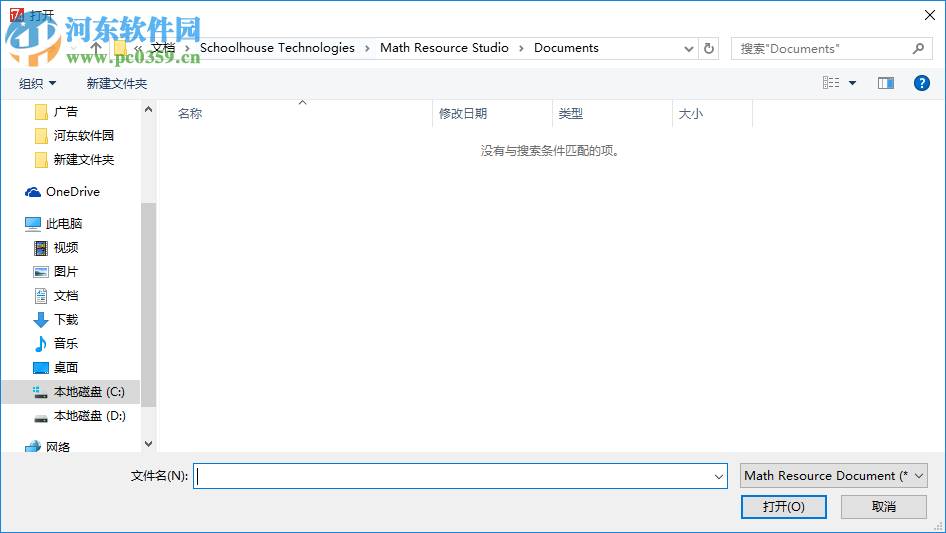
Task: Click Schoolhouse Technologies in the breadcrumb
Action: [x=277, y=48]
